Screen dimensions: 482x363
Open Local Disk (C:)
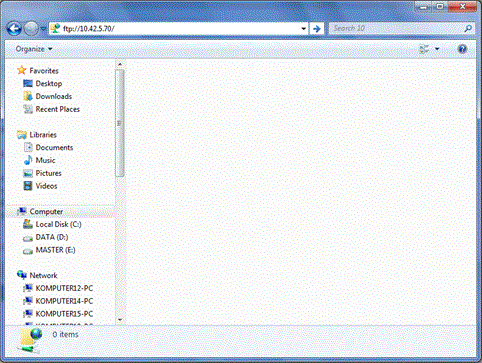pyautogui.click(x=58, y=224)
